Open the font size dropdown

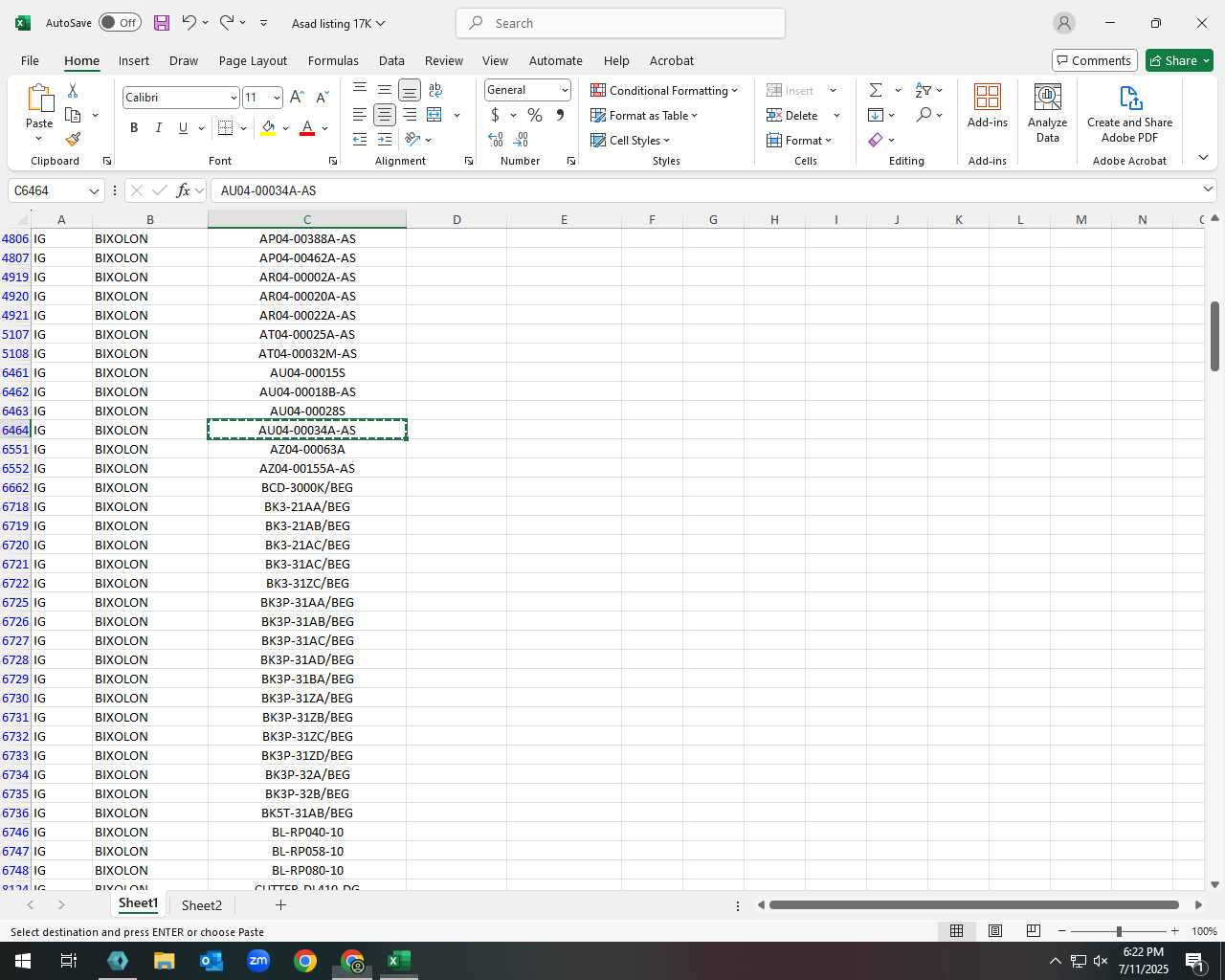click(x=277, y=98)
